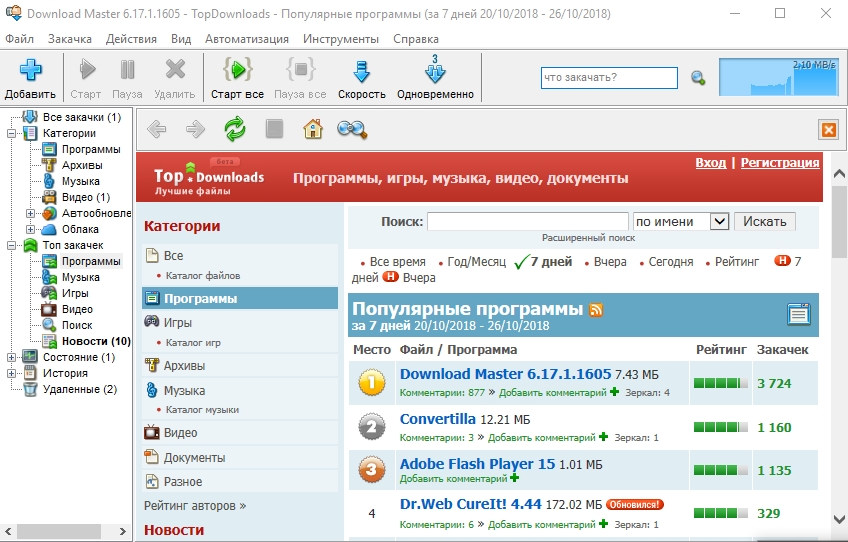
Task: Open the Convertilla program link
Action: tap(438, 419)
